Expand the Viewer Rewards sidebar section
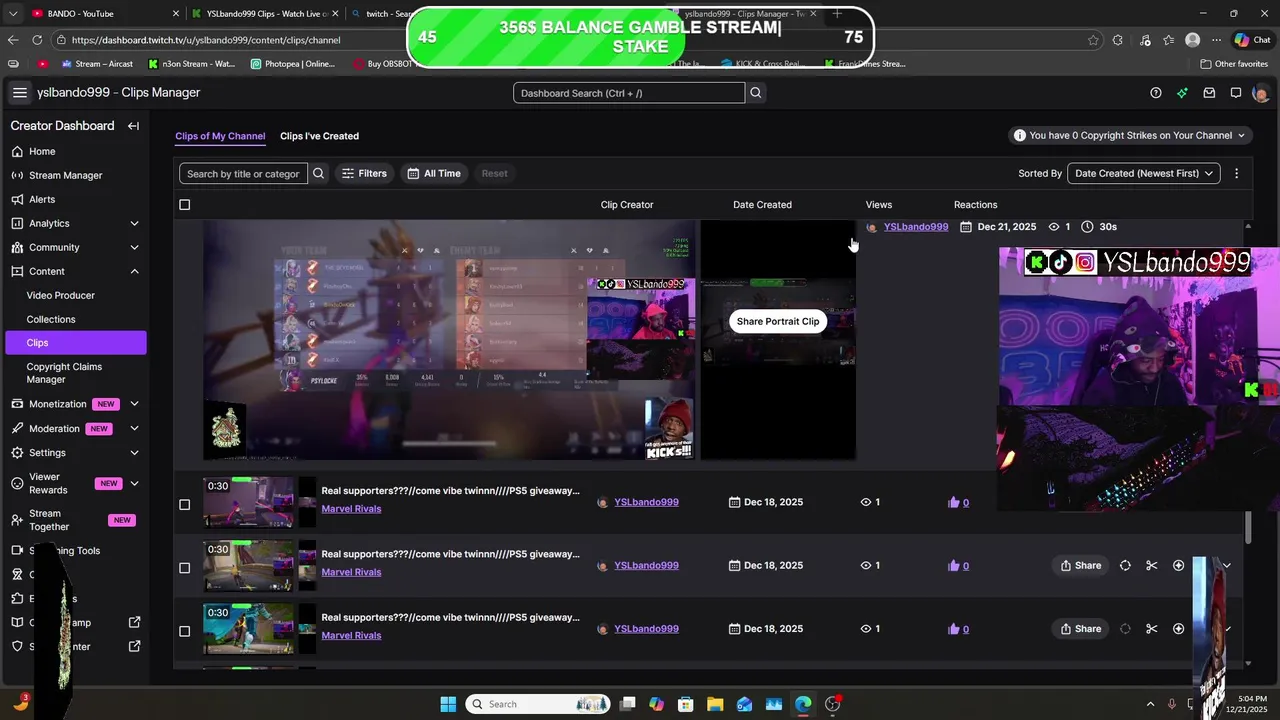The image size is (1280, 720). tap(134, 483)
